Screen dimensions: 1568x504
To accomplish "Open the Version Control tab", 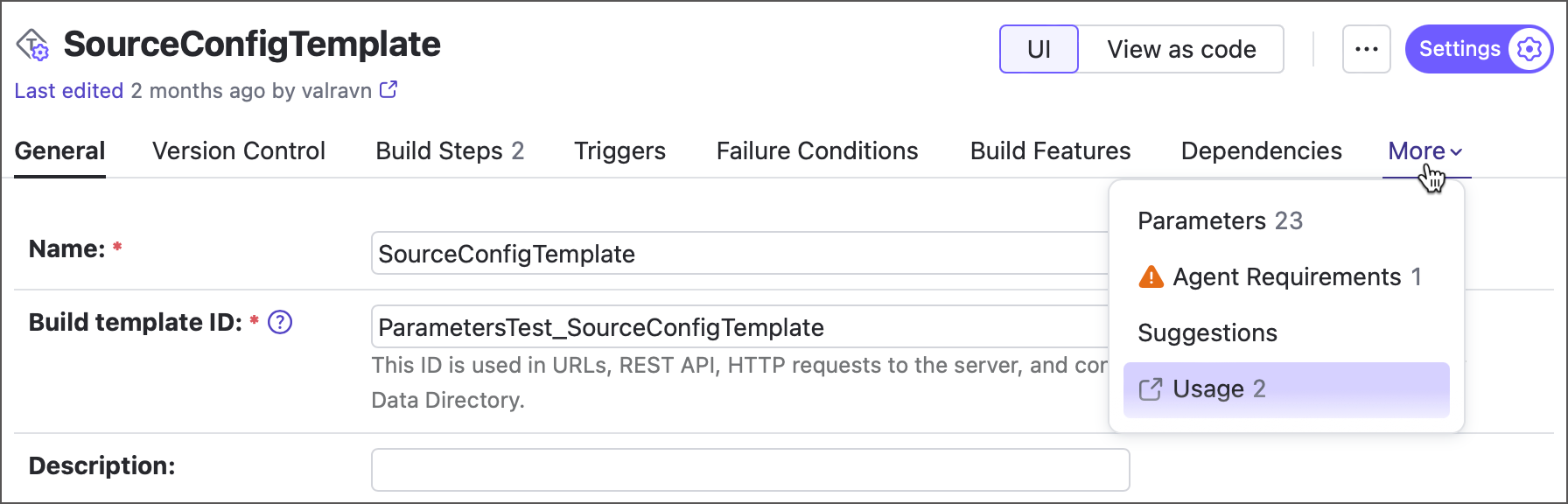I will click(x=239, y=151).
